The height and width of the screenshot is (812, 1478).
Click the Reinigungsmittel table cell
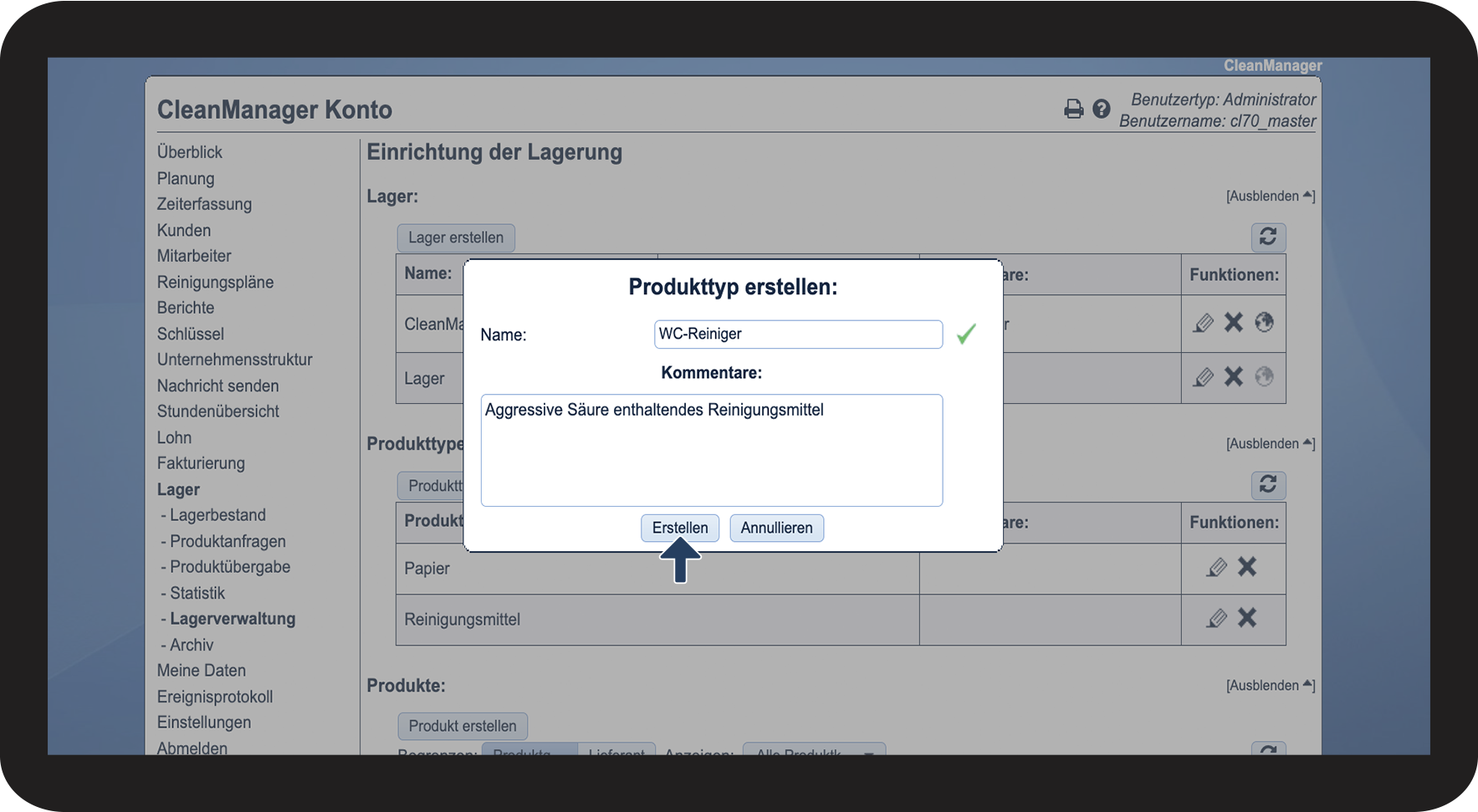tap(657, 620)
